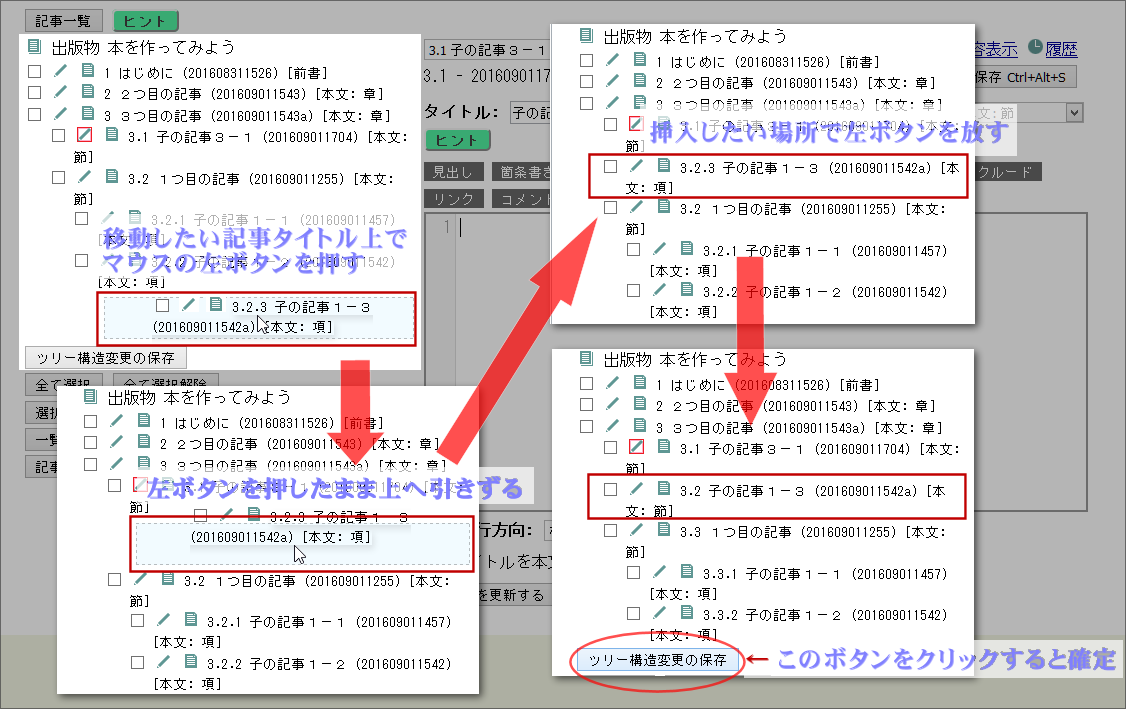Click document icon for 2 2つ目の記事 in upper-left tree panel

(88, 91)
